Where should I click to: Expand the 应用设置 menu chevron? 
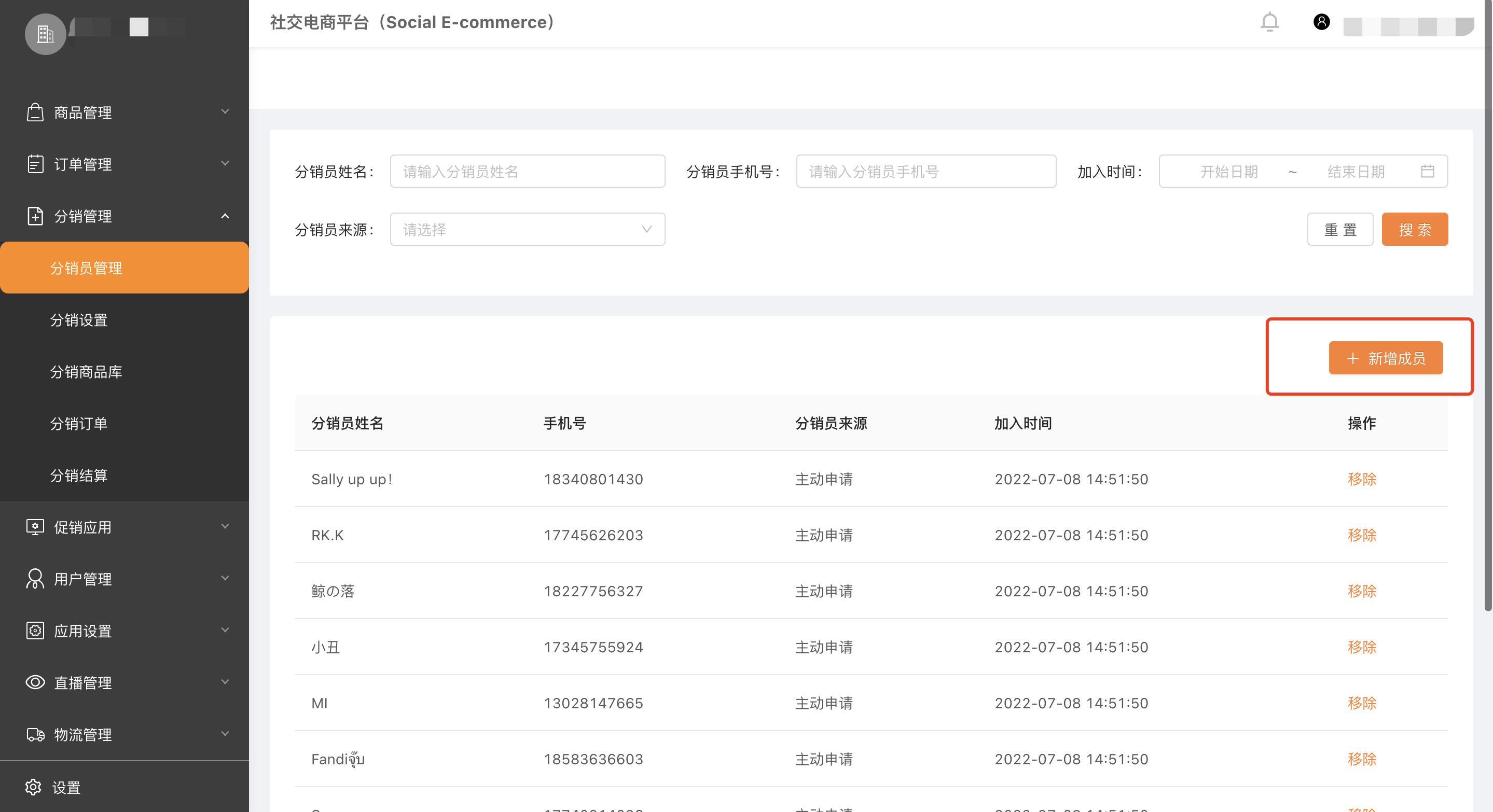coord(225,629)
